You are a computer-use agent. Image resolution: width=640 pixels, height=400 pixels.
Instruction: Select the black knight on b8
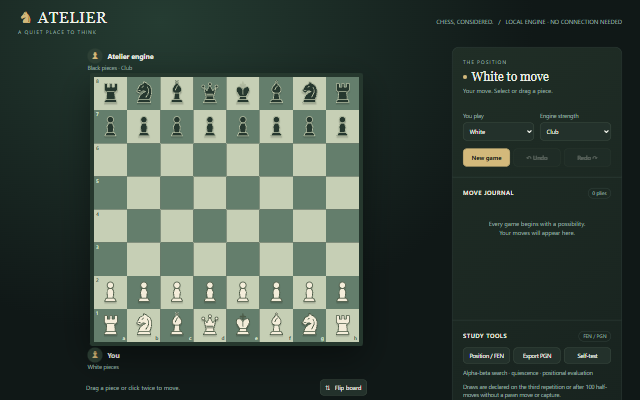pyautogui.click(x=144, y=93)
